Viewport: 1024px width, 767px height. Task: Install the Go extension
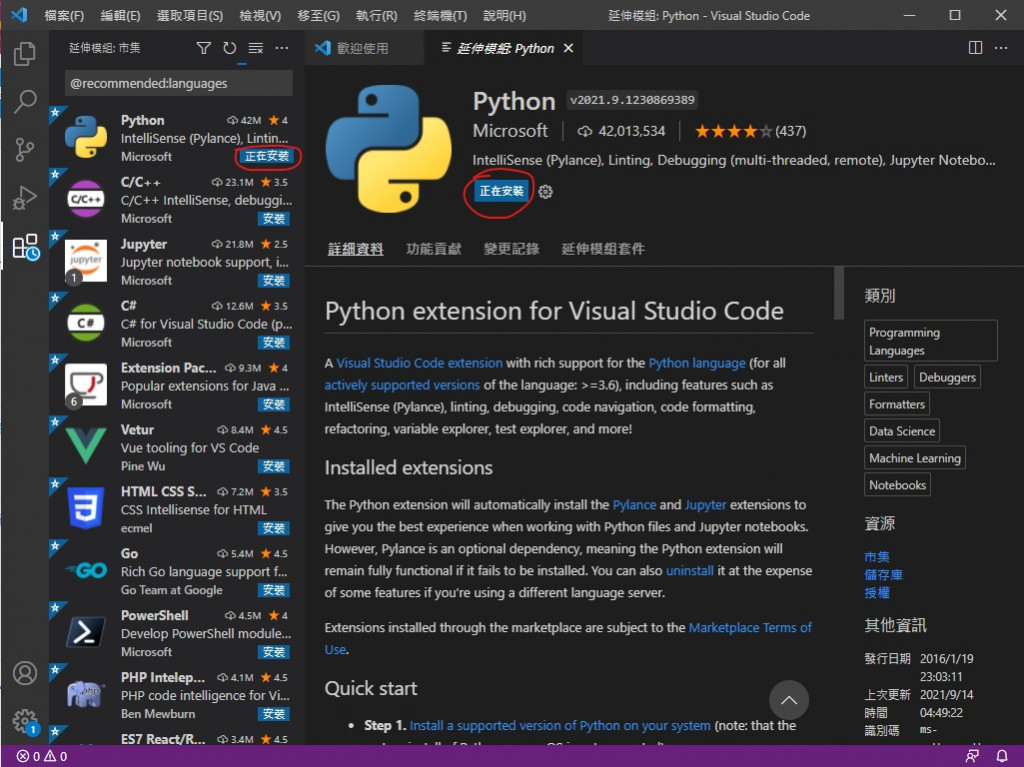pyautogui.click(x=274, y=591)
